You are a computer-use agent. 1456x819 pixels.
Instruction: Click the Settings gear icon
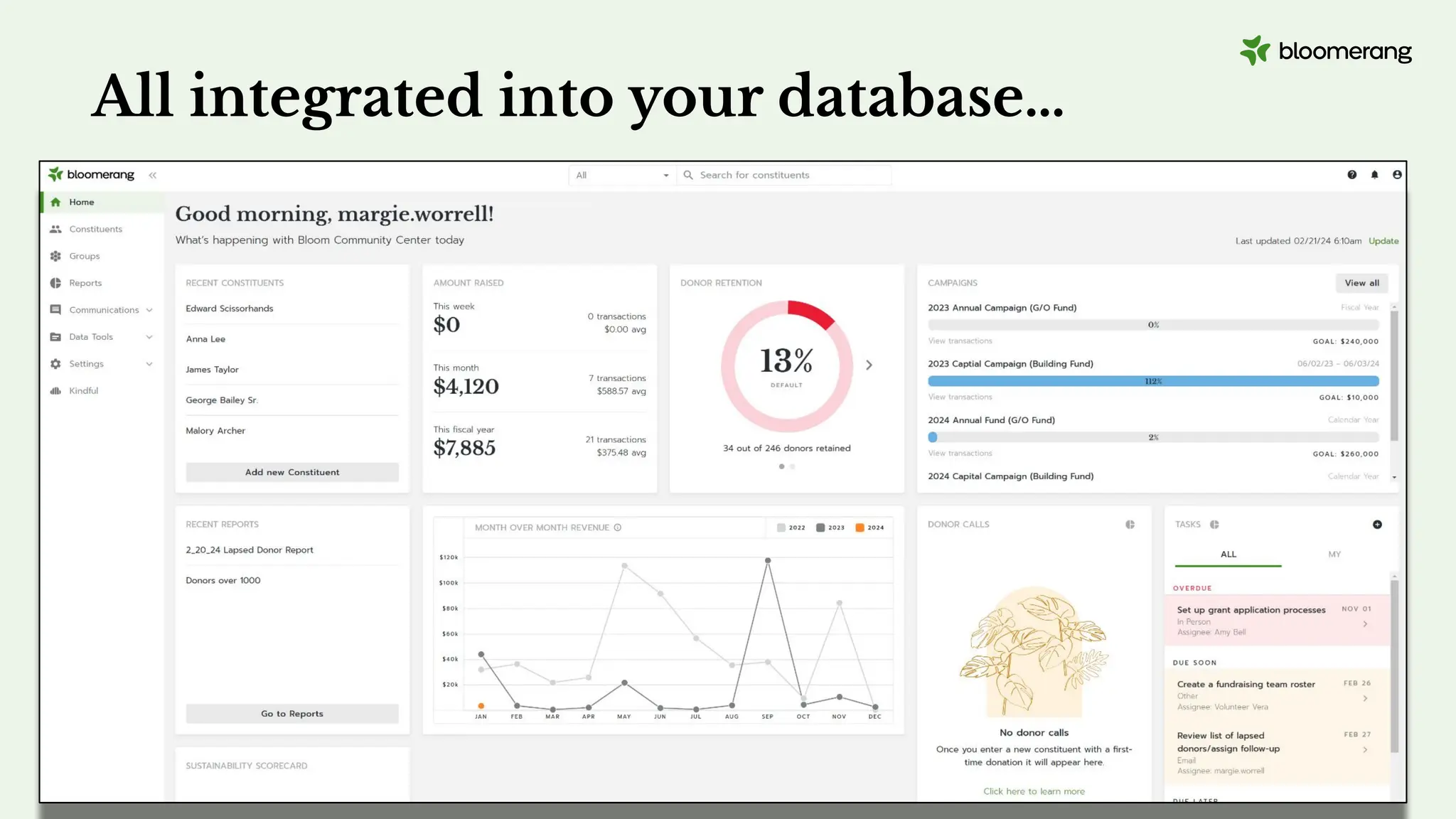click(x=55, y=364)
